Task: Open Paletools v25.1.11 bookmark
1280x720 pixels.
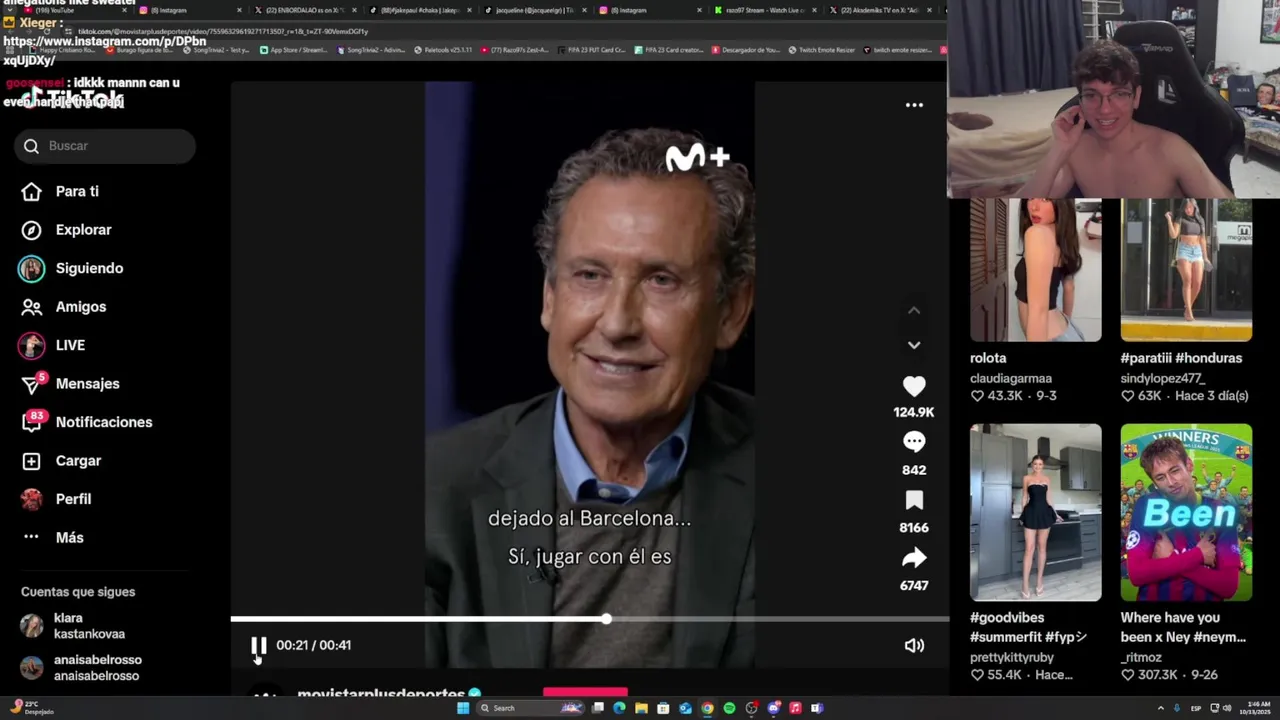Action: (443, 50)
